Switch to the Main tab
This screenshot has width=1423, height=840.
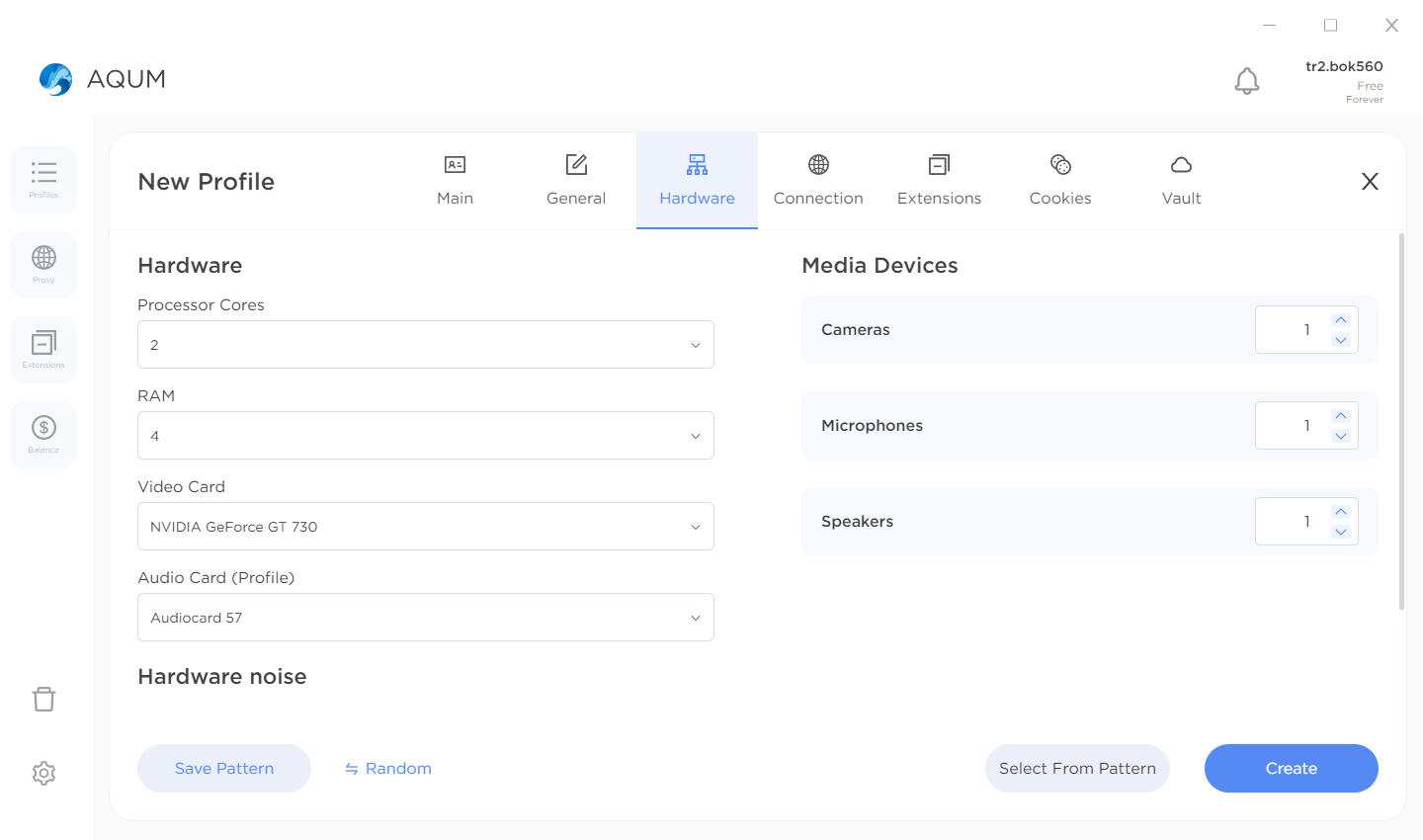click(455, 181)
